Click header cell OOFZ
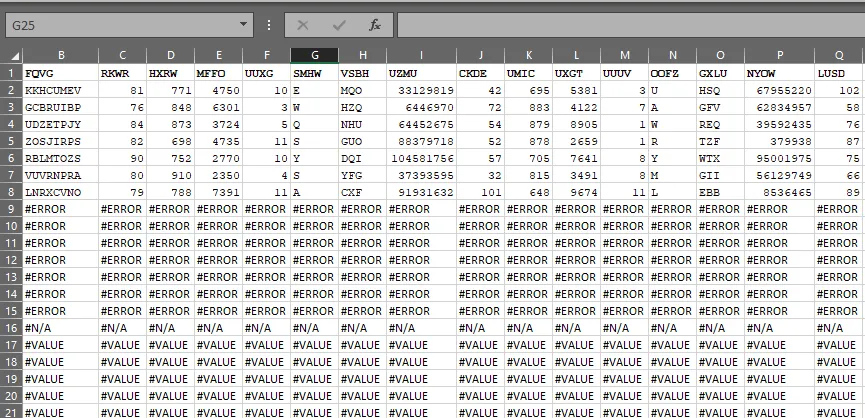This screenshot has width=865, height=418. (x=672, y=73)
